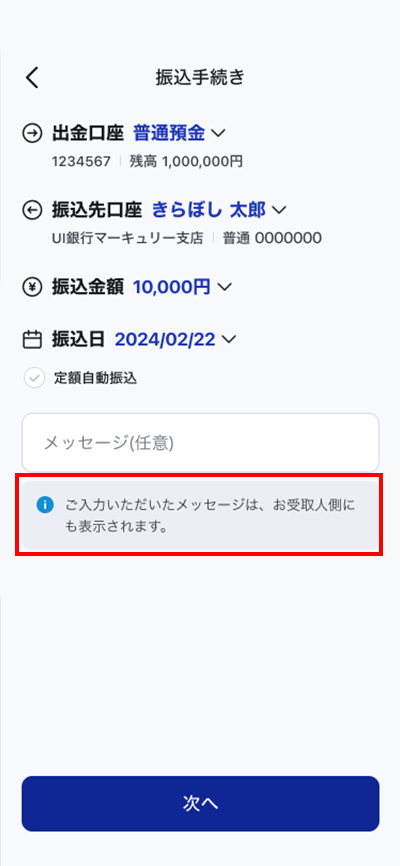The height and width of the screenshot is (866, 400).
Task: Click the calendar icon beside 振込日
Action: point(32,339)
